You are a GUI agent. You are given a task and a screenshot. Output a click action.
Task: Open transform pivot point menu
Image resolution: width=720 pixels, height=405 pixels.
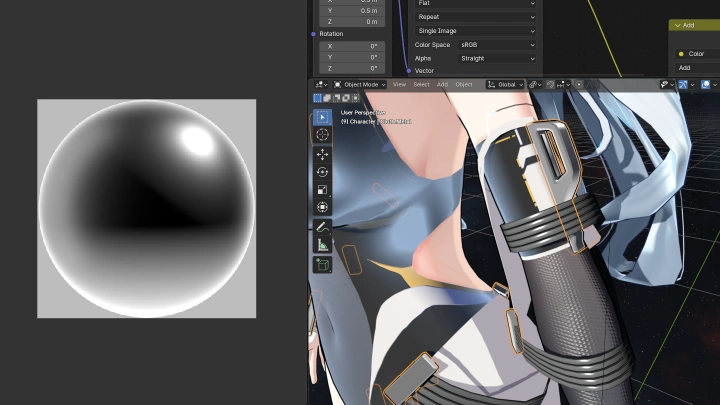[x=535, y=84]
